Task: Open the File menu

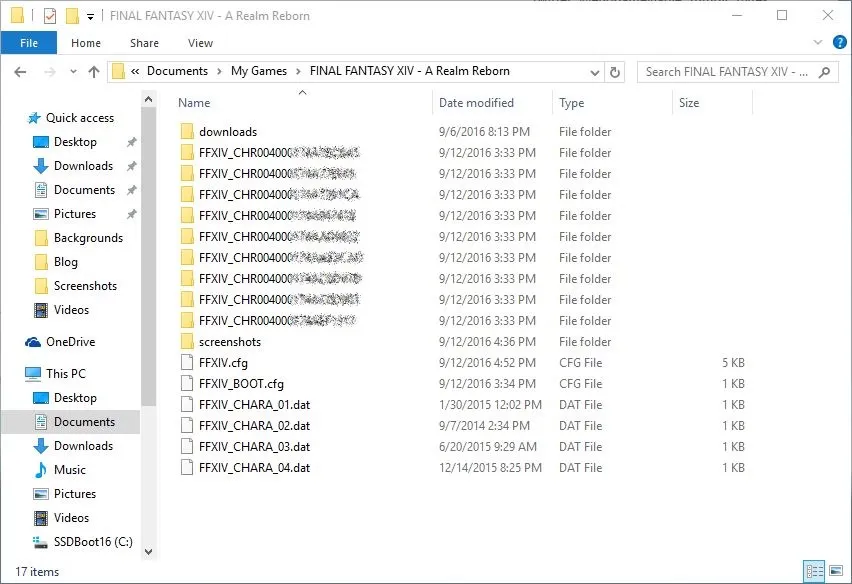Action: click(x=29, y=43)
